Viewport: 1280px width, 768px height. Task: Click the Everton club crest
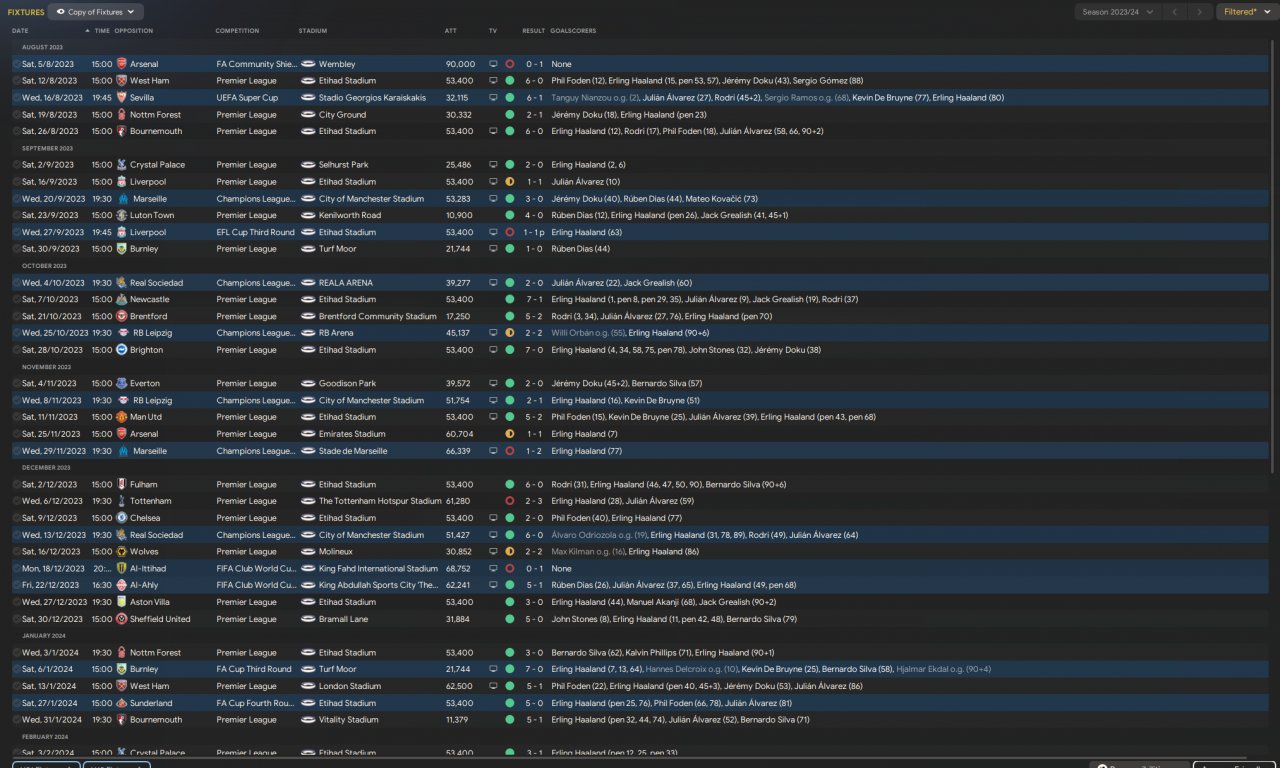[x=121, y=383]
